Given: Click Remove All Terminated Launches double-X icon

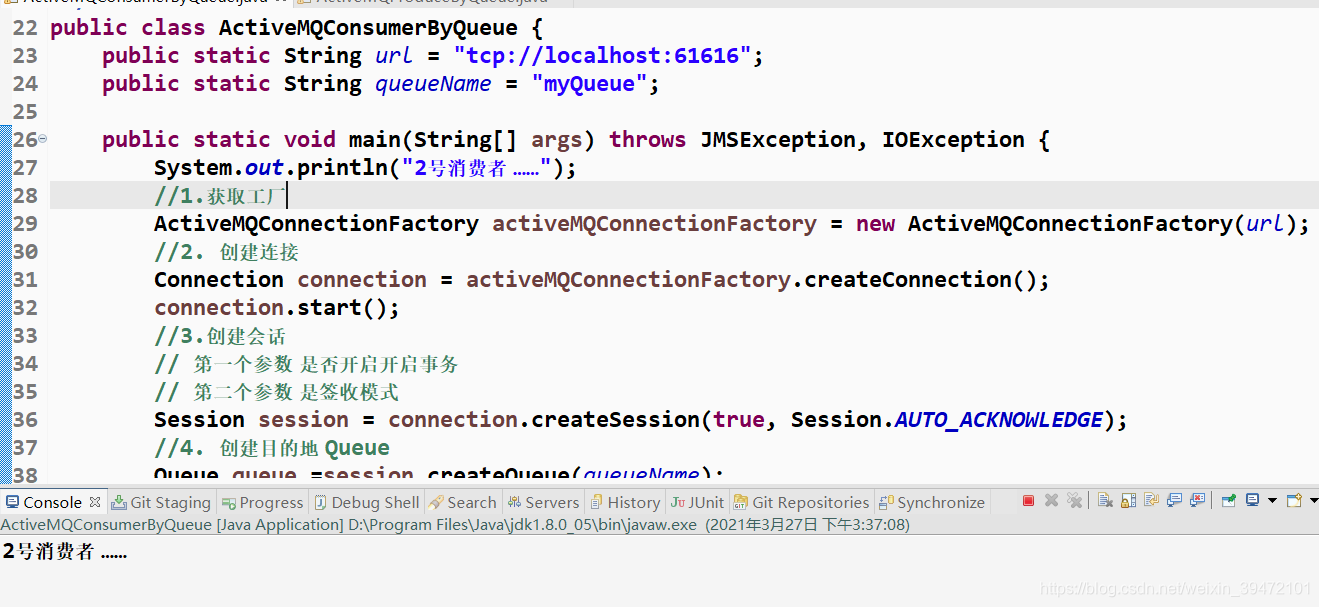Looking at the screenshot, I should pos(1074,501).
